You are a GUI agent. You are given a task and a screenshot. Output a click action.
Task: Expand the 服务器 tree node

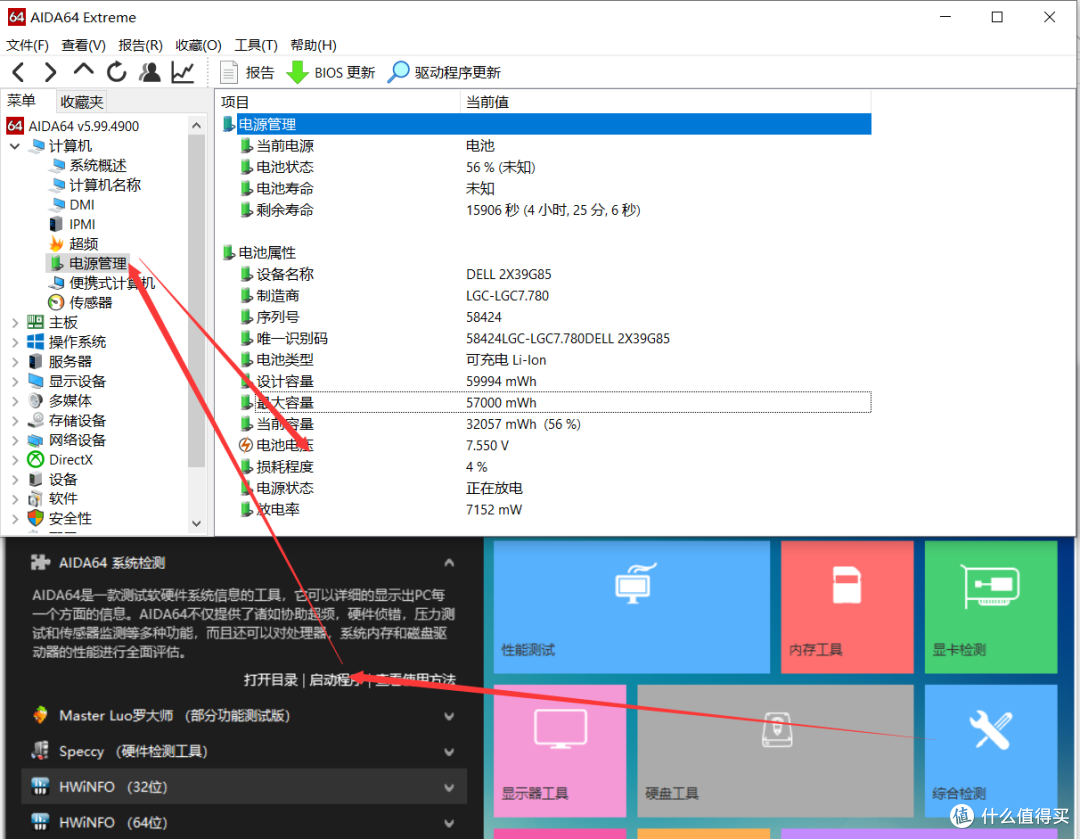point(14,362)
